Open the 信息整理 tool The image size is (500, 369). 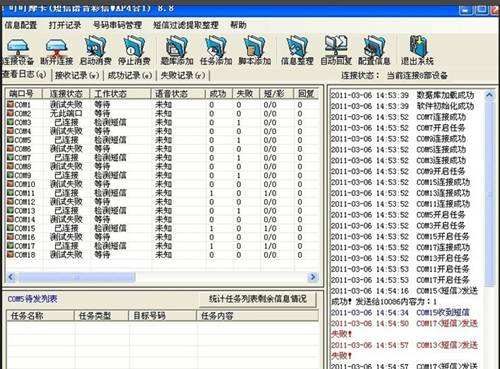tap(297, 51)
